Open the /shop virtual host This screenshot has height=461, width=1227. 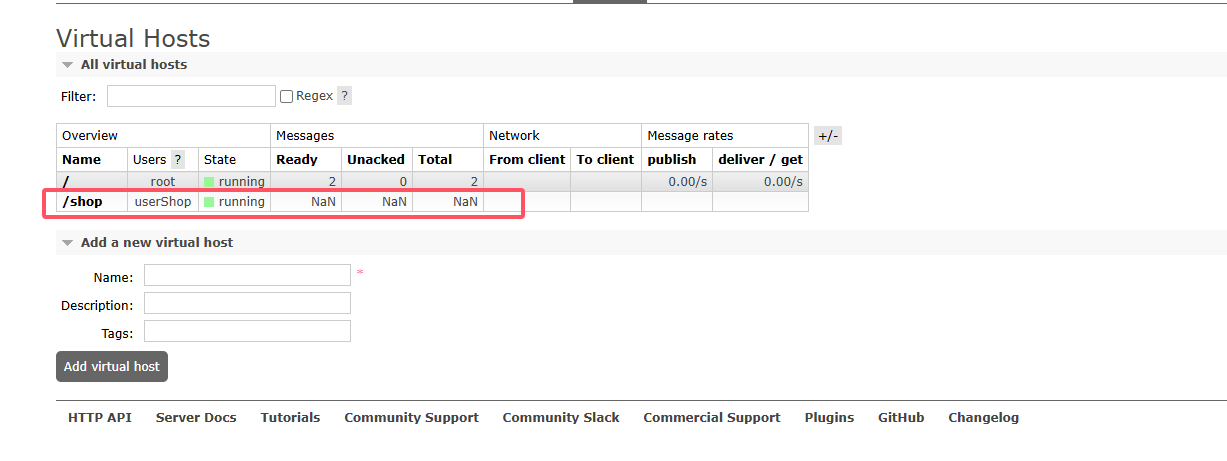click(82, 202)
